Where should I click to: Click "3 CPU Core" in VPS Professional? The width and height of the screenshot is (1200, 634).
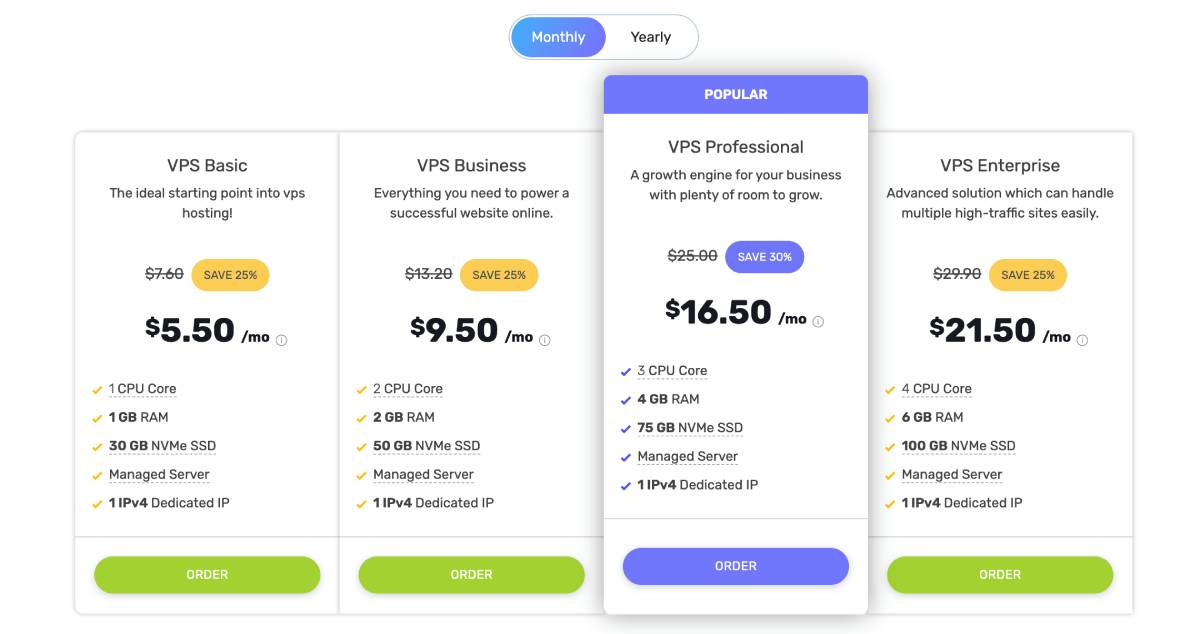point(672,371)
